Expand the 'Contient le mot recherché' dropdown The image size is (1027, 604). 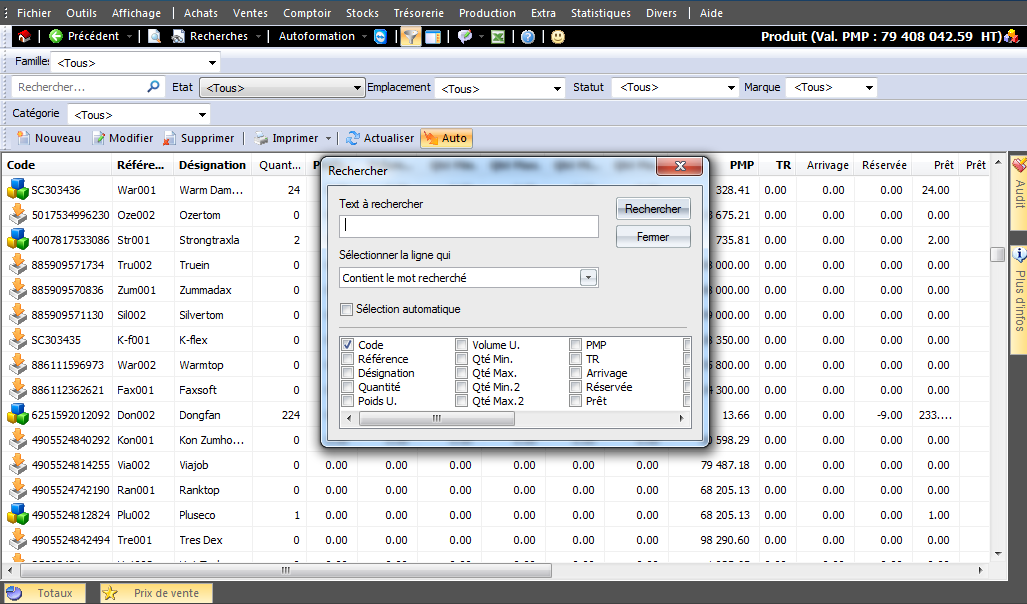[588, 278]
